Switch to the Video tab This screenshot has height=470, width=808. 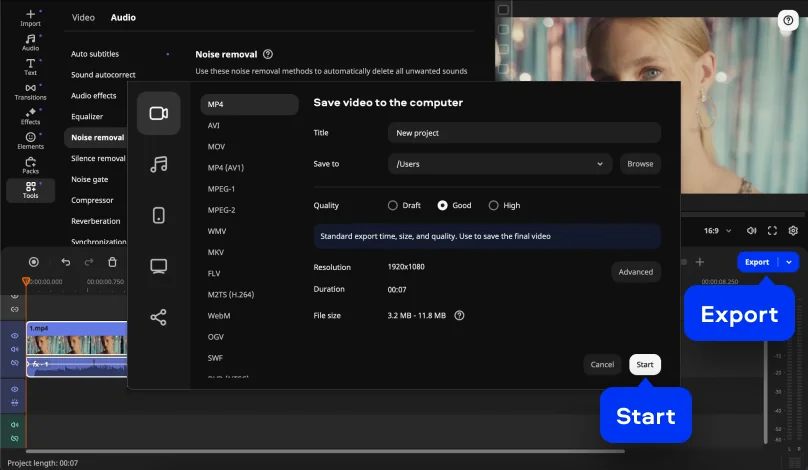coord(84,17)
